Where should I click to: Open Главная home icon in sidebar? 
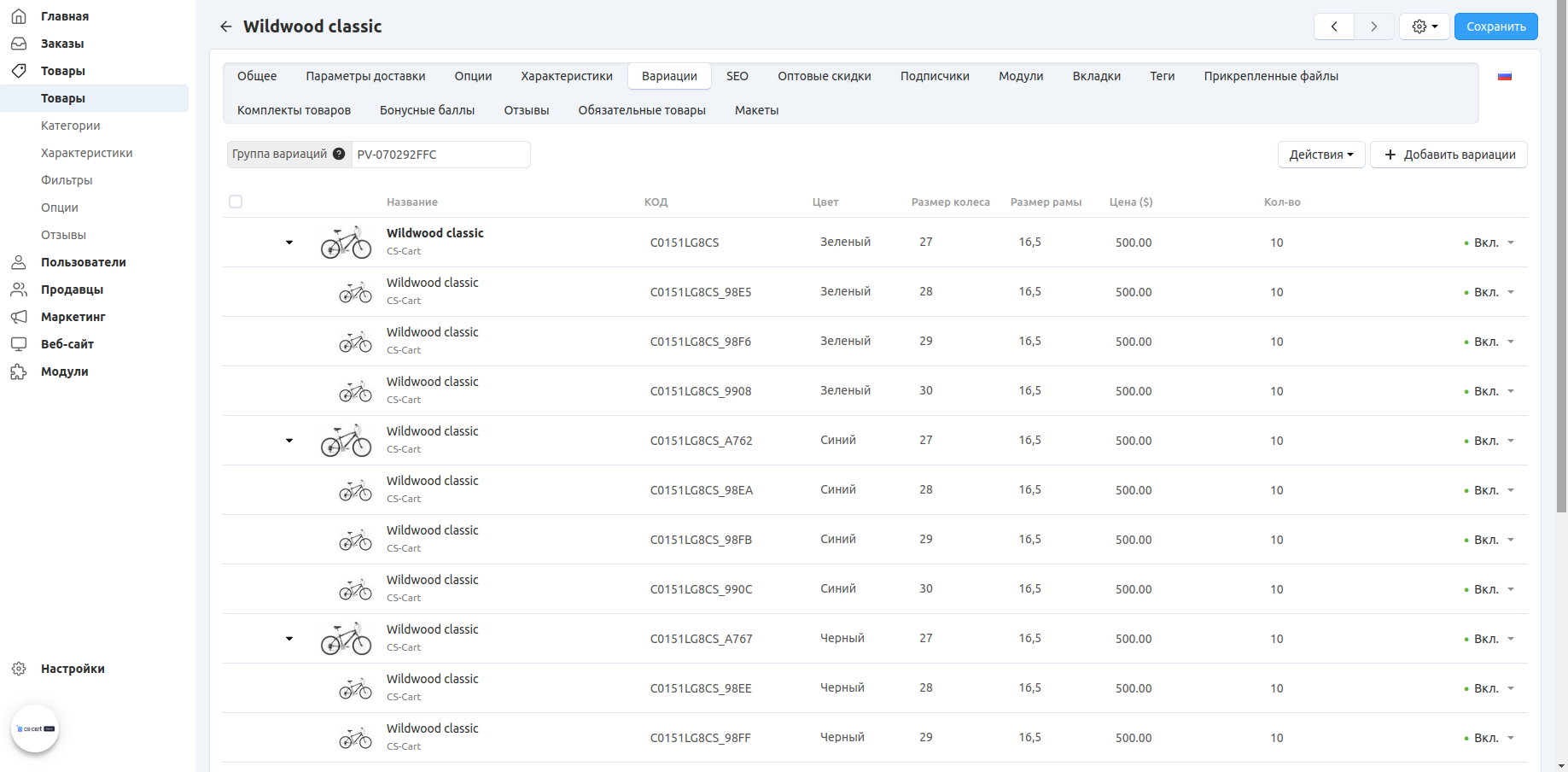(x=19, y=16)
